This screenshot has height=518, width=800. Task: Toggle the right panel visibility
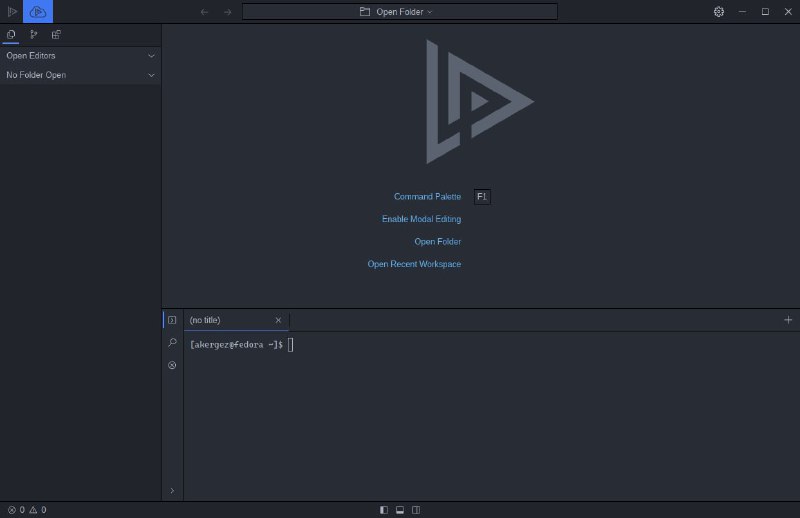[416, 510]
